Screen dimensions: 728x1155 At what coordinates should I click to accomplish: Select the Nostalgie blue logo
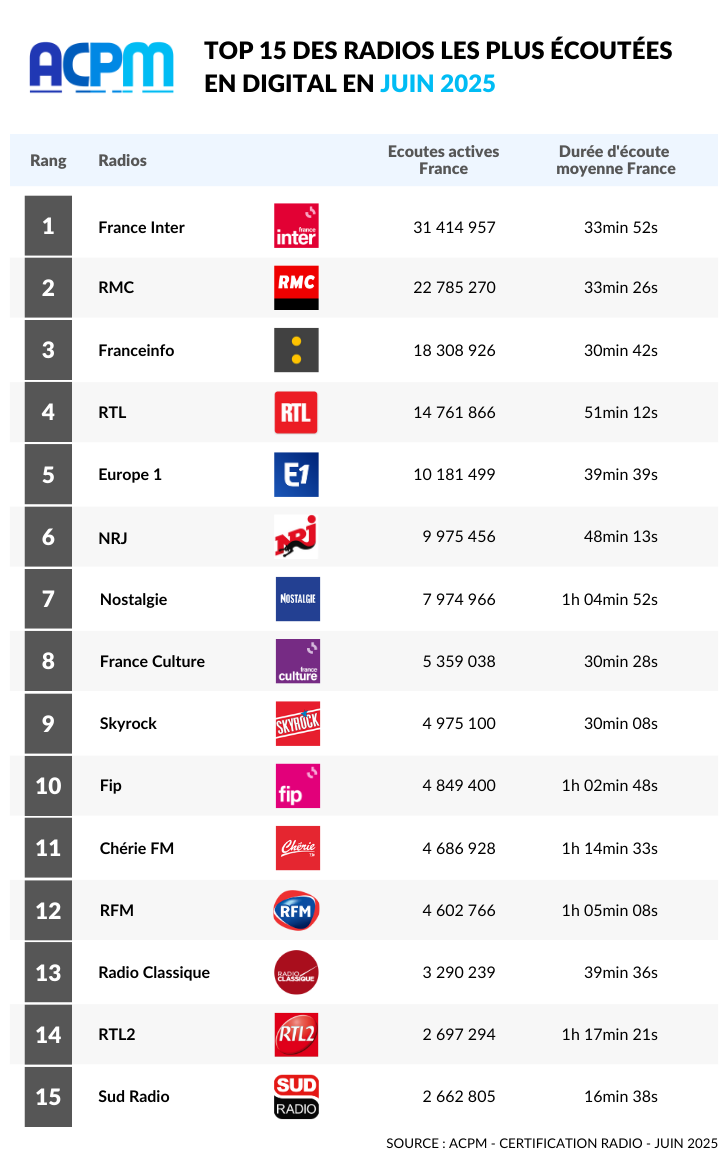(x=298, y=599)
